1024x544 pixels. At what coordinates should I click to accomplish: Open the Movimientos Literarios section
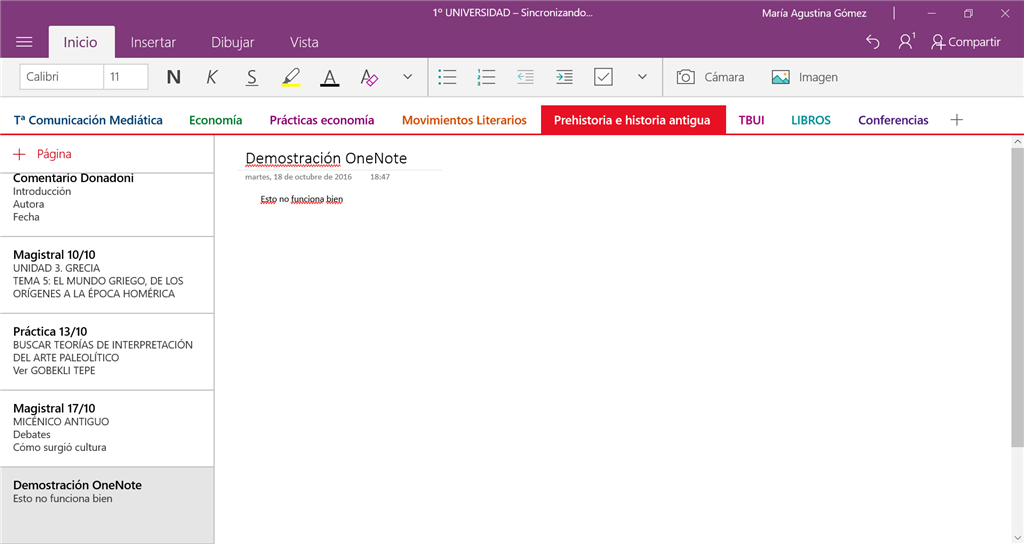click(x=464, y=120)
